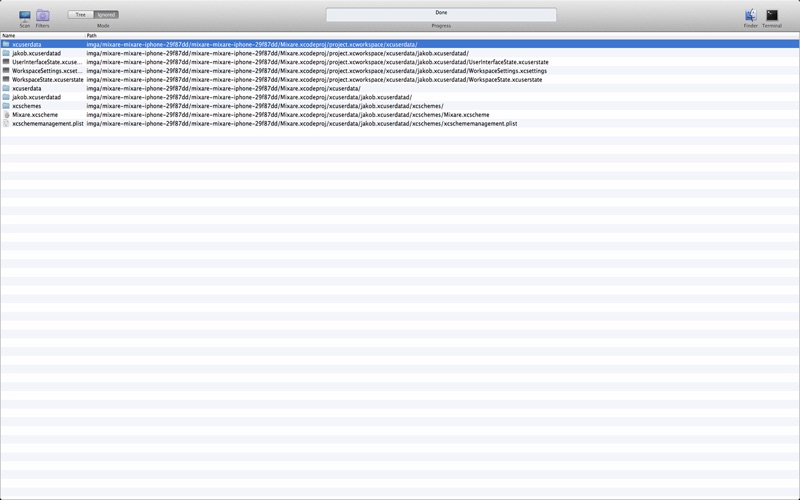The image size is (800, 500).
Task: Select the xcschememanagement.plist name
Action: tap(47, 123)
